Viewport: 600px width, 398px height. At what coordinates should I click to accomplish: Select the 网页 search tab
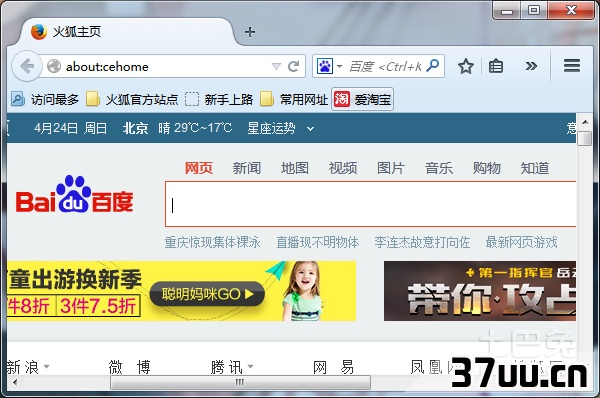[199, 168]
